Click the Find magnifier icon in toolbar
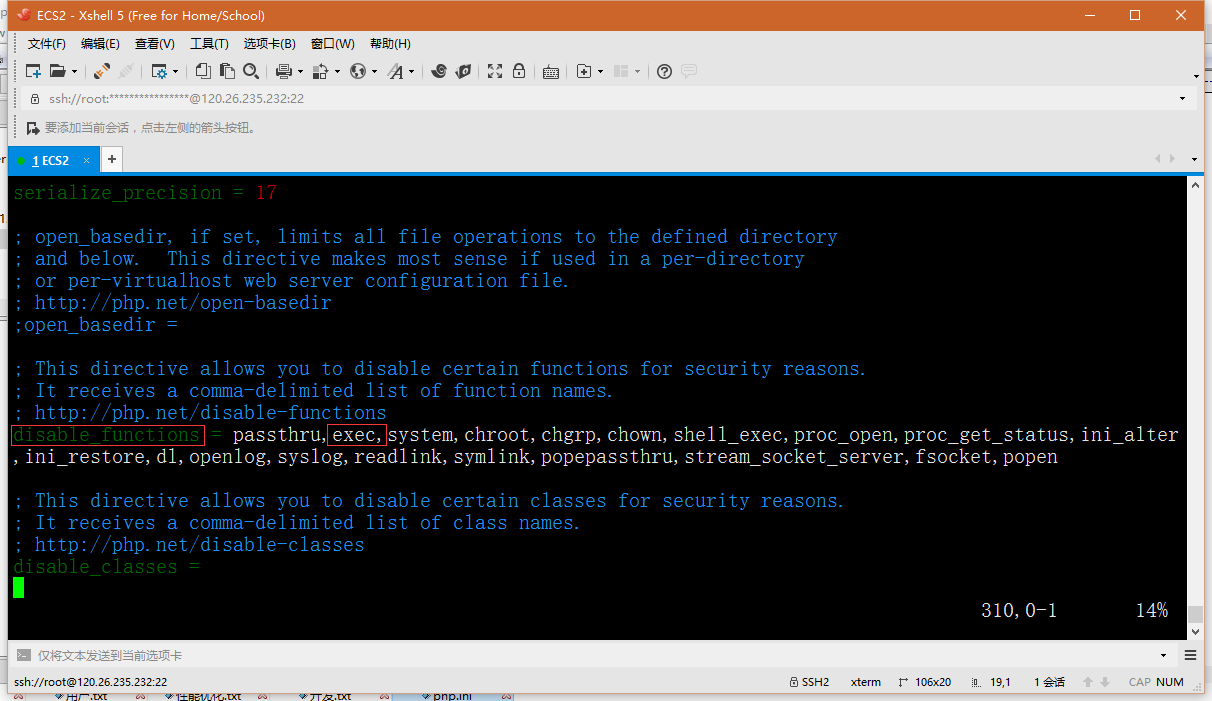 tap(251, 71)
